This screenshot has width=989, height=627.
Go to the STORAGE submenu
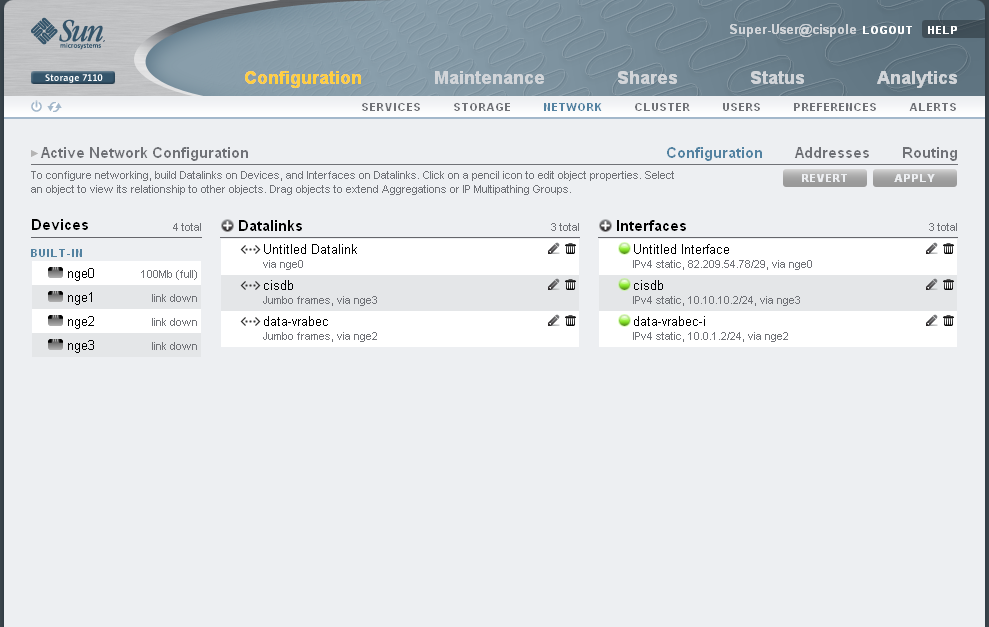[x=482, y=107]
